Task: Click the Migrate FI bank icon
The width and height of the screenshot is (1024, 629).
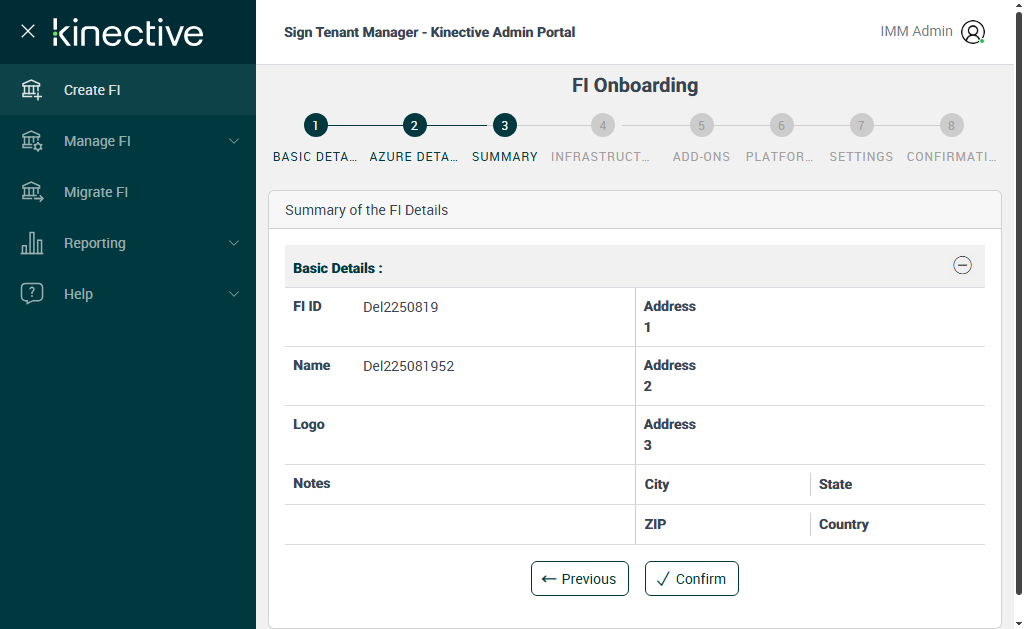Action: pyautogui.click(x=32, y=192)
